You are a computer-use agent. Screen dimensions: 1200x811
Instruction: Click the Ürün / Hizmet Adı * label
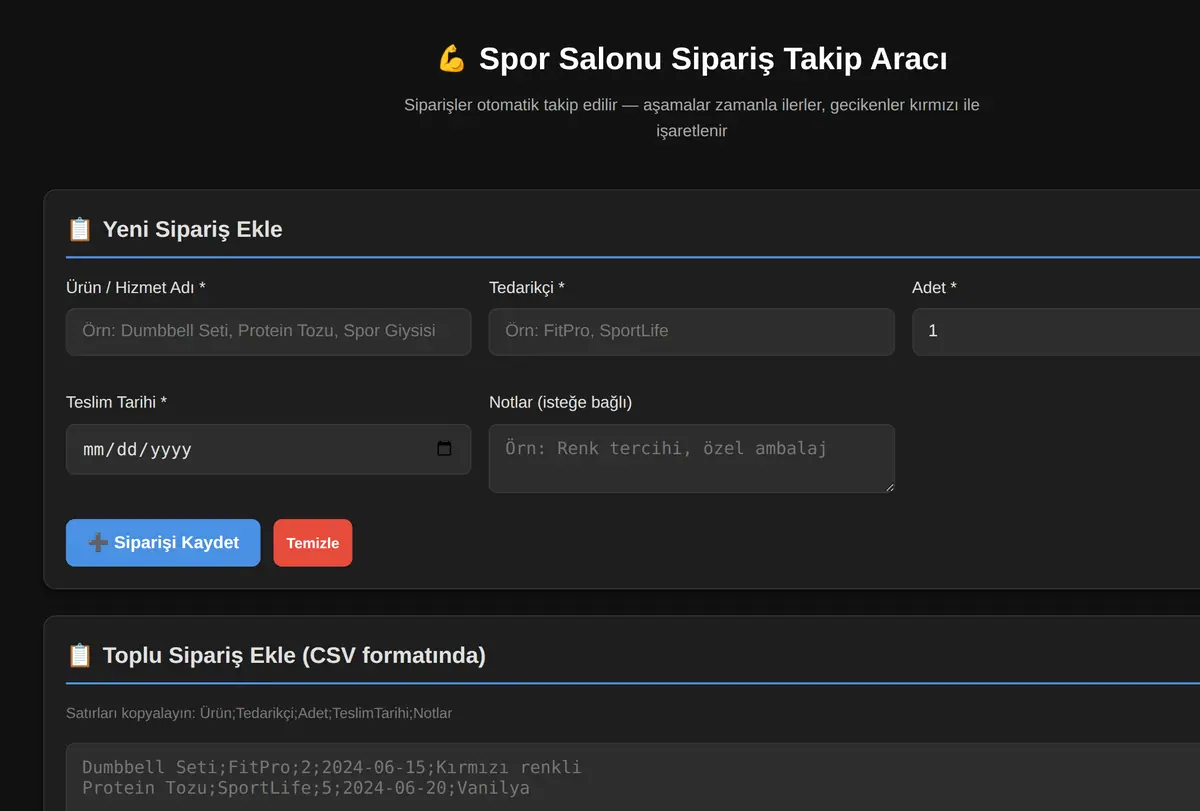(x=136, y=287)
